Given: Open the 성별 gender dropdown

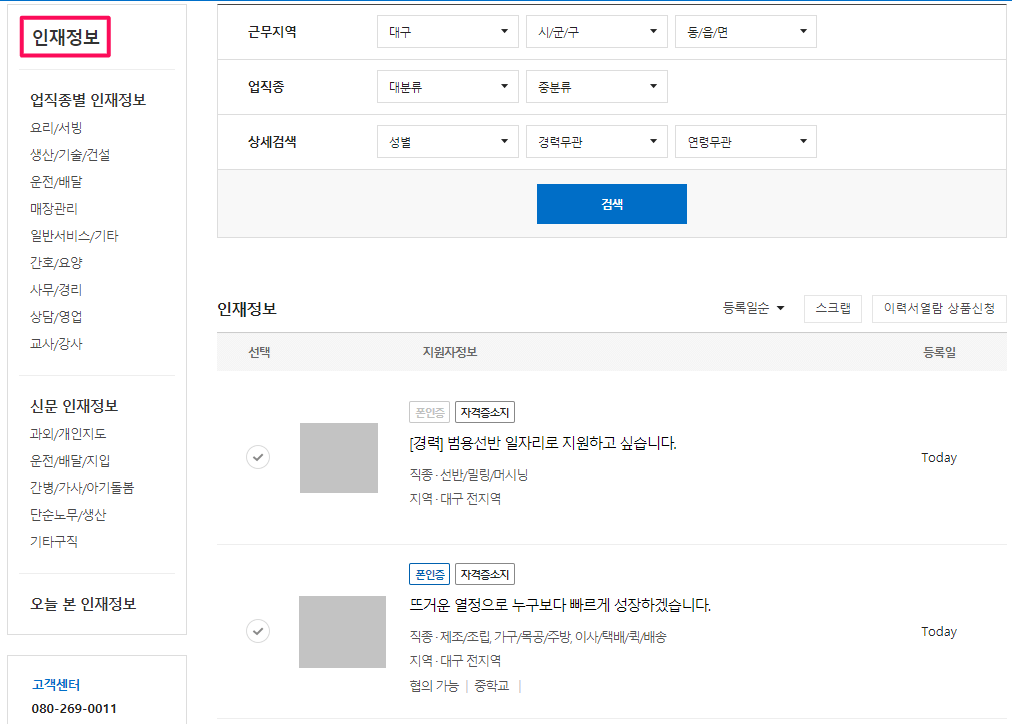Looking at the screenshot, I should (x=447, y=141).
